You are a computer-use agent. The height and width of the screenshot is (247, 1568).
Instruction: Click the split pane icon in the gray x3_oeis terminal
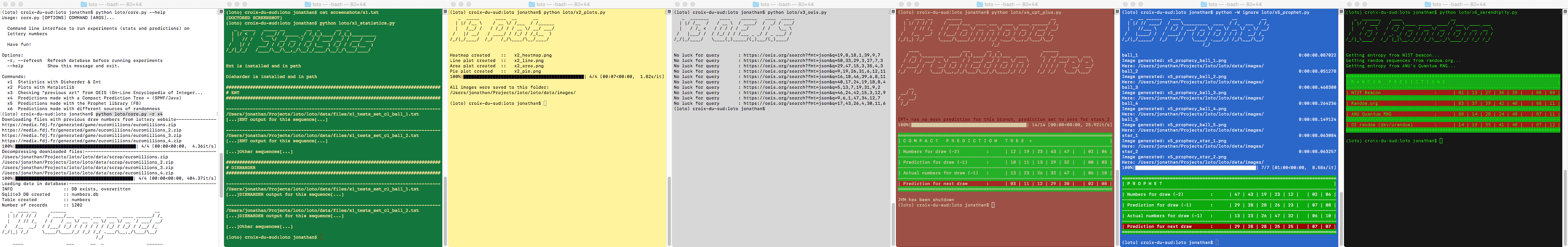[x=893, y=11]
